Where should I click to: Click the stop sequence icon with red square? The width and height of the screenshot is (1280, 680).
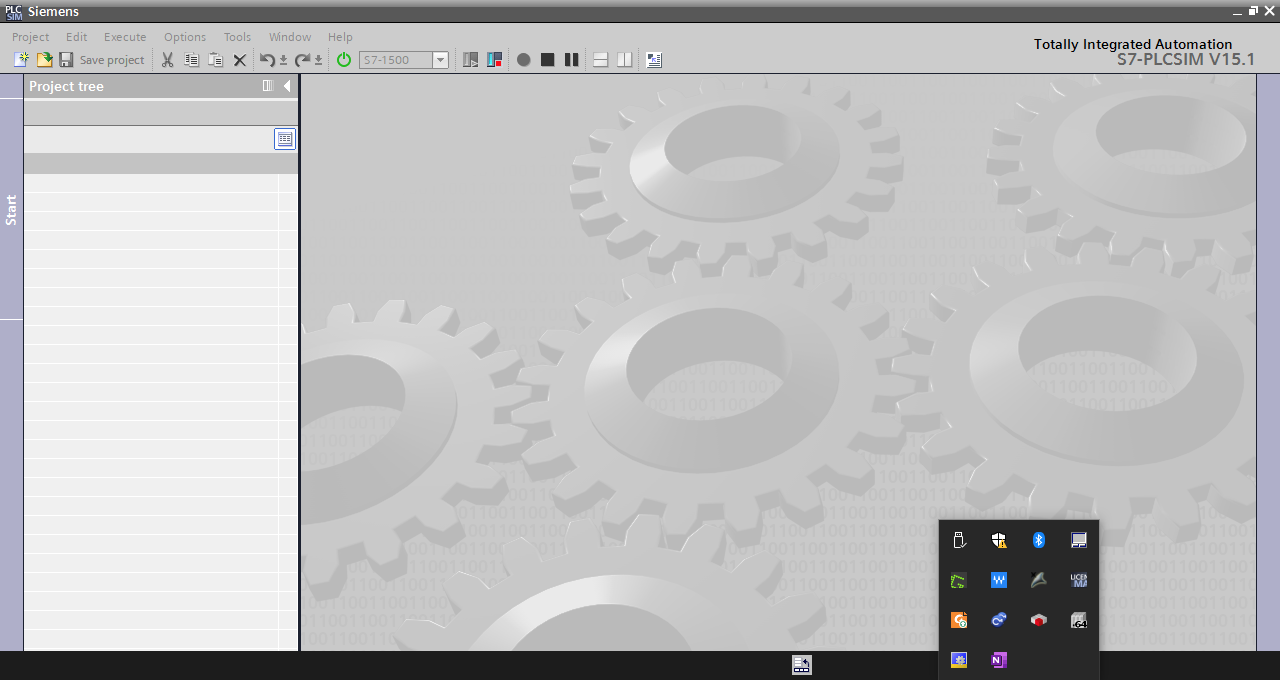coord(494,60)
